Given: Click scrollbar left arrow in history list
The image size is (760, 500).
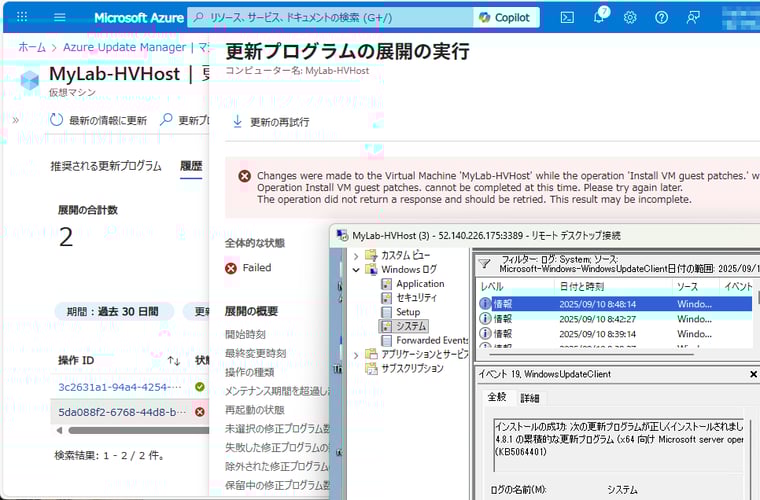Looking at the screenshot, I should pos(59,430).
